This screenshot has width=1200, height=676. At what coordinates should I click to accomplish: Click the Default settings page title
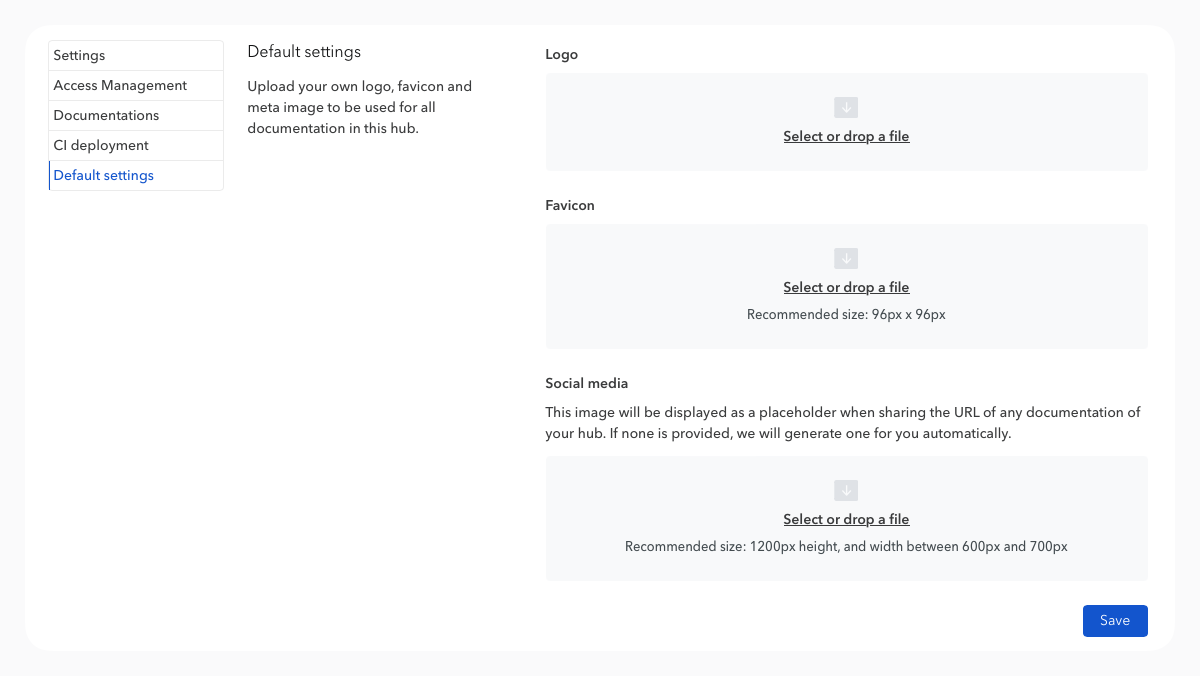point(304,51)
